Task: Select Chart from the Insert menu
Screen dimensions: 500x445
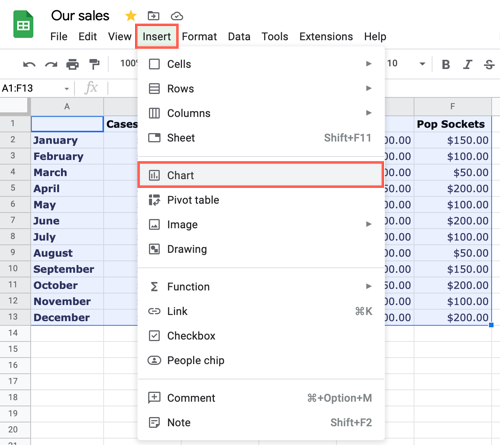Action: click(x=261, y=175)
